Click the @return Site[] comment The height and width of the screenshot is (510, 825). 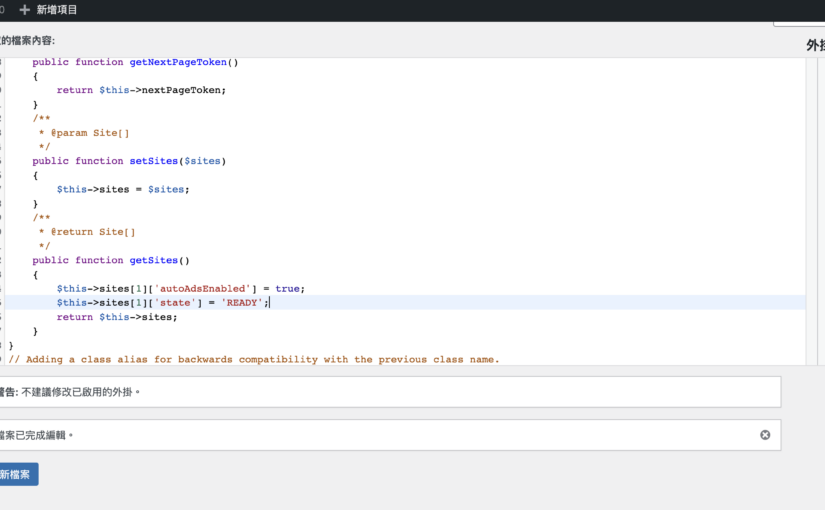pyautogui.click(x=92, y=232)
